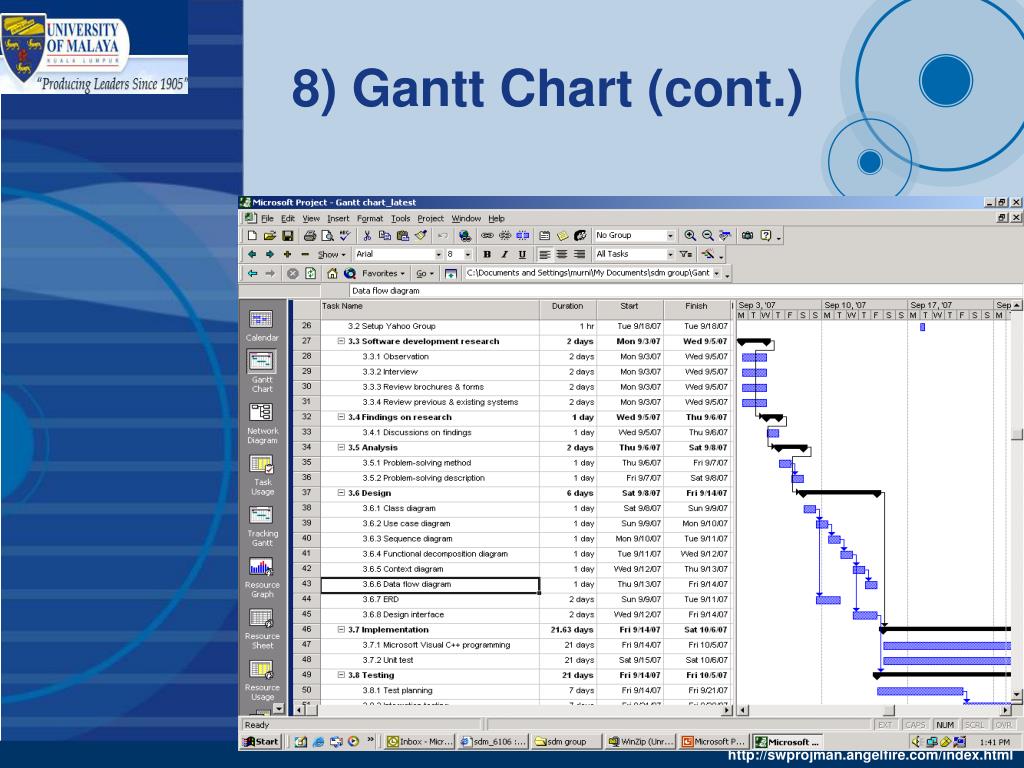Toggle Italic formatting
This screenshot has height=768, width=1024.
(x=504, y=254)
